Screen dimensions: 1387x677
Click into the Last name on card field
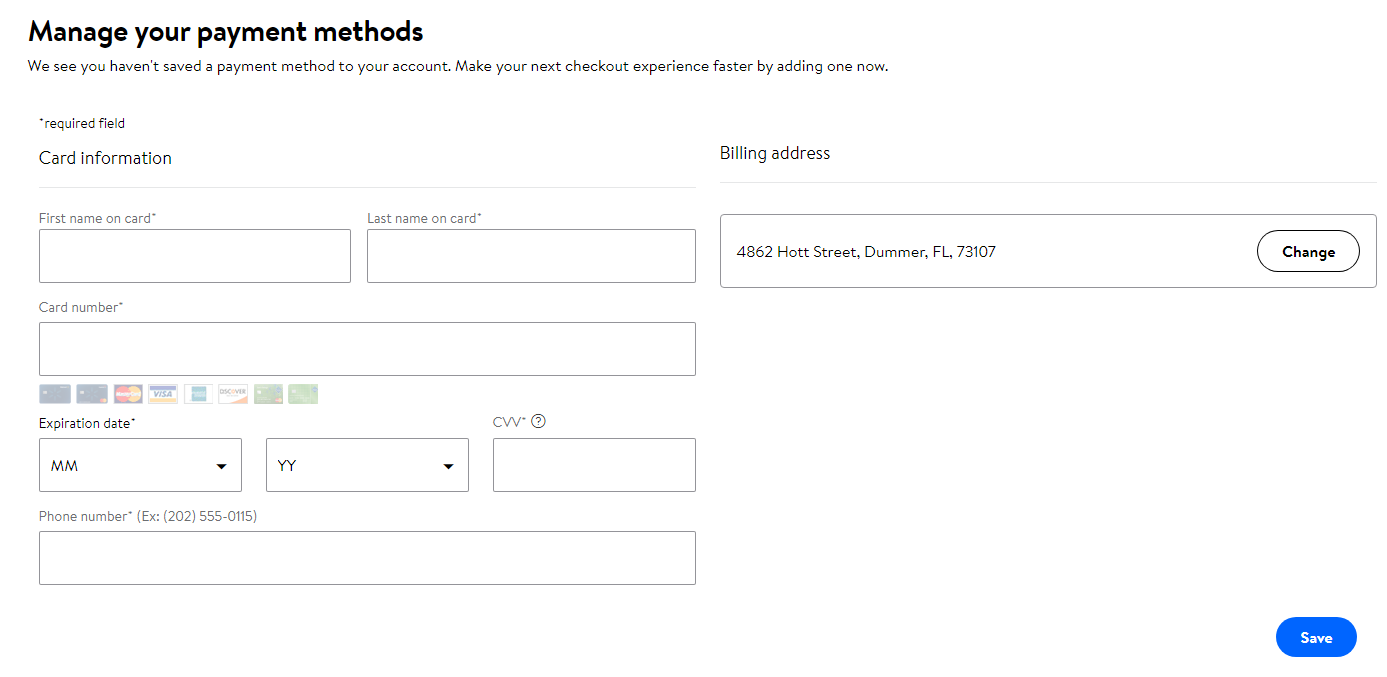click(531, 256)
